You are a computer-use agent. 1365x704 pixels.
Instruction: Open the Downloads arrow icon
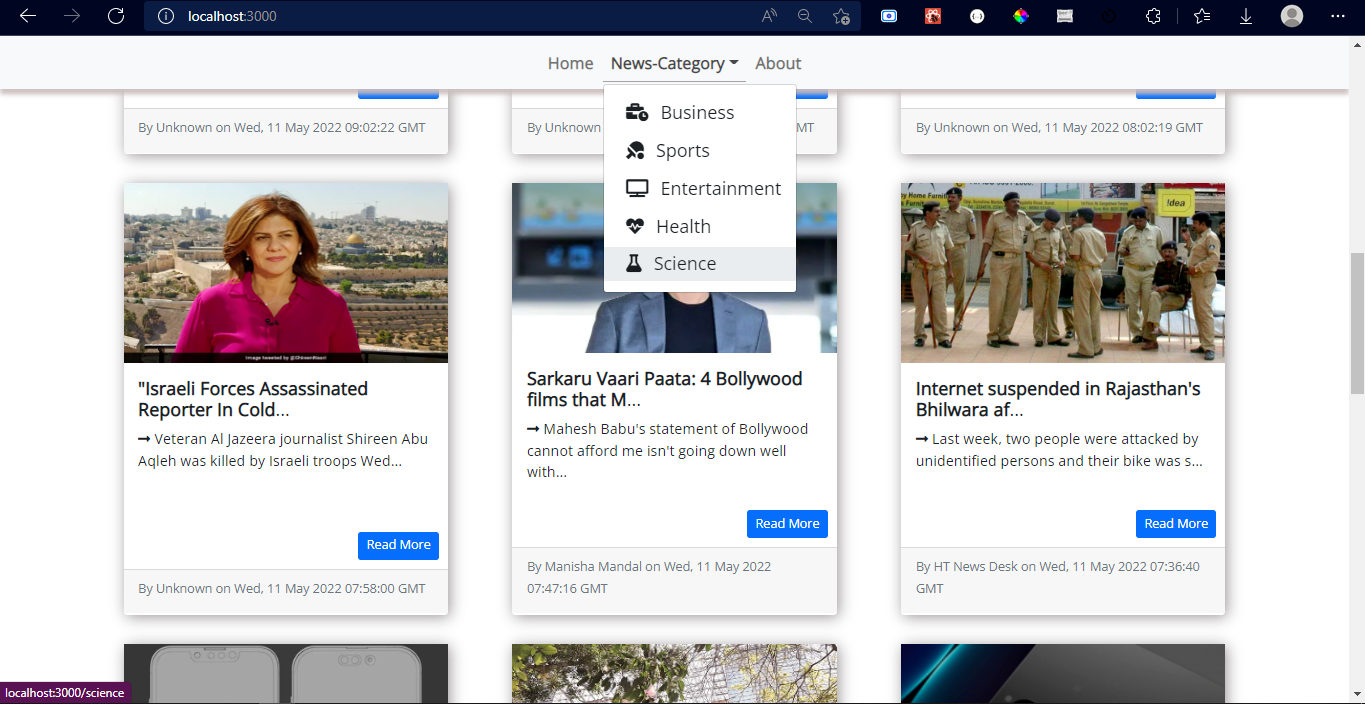pos(1246,16)
